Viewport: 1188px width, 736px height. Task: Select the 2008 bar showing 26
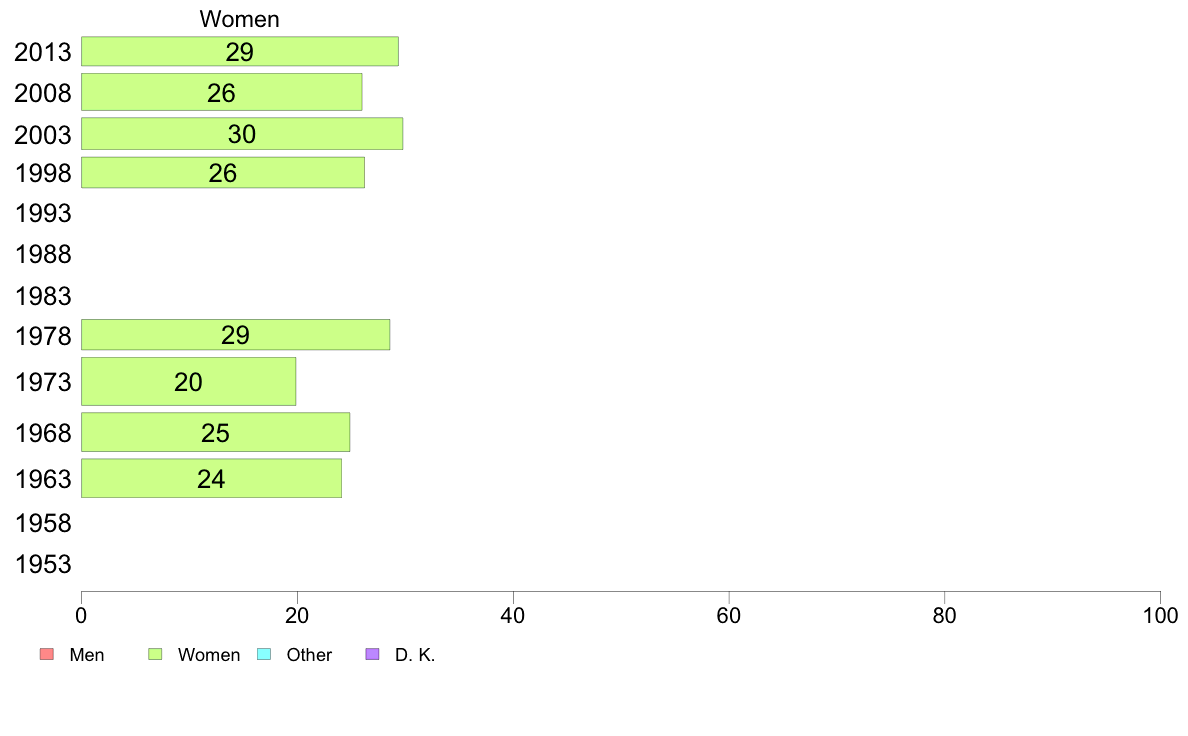pos(221,92)
